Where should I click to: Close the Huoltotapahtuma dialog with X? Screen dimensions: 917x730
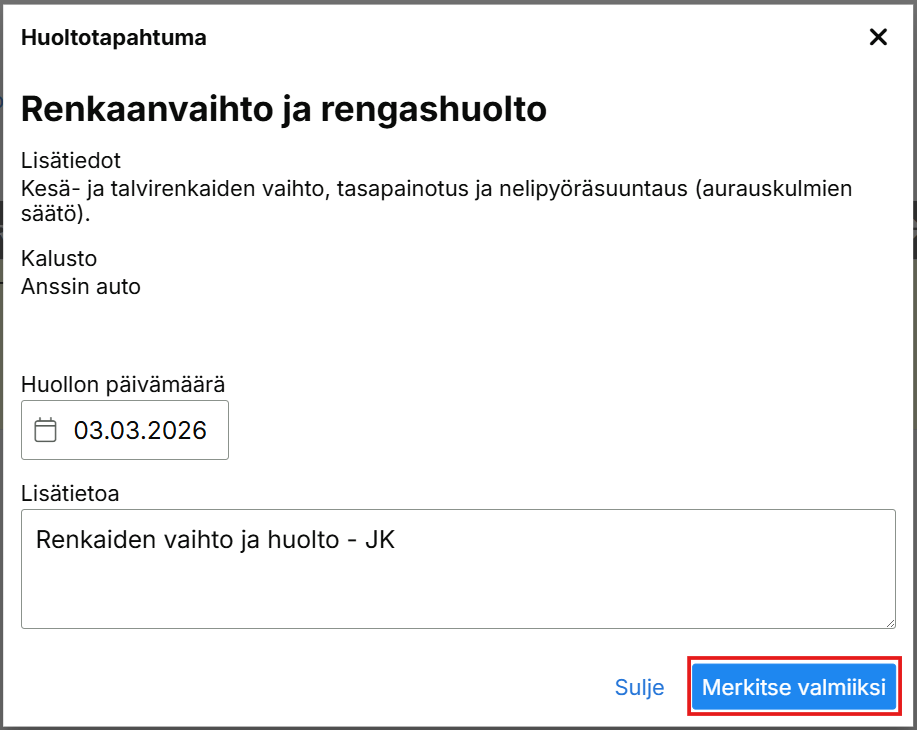(878, 38)
